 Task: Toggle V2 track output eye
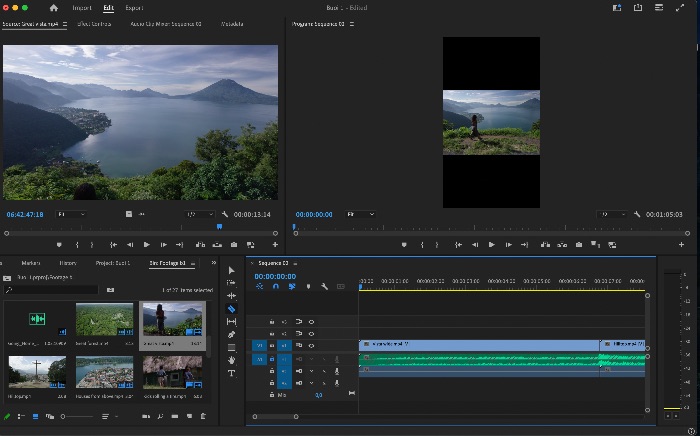coord(311,333)
